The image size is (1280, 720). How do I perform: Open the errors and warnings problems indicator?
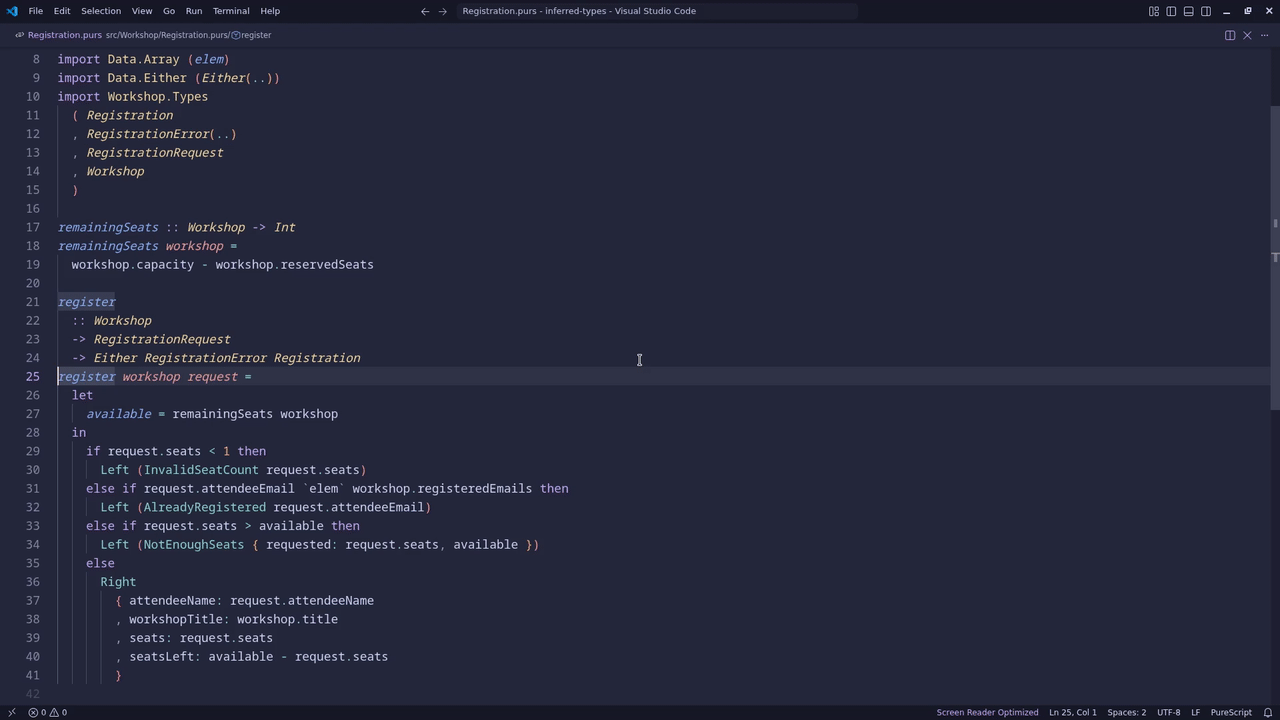tap(47, 712)
